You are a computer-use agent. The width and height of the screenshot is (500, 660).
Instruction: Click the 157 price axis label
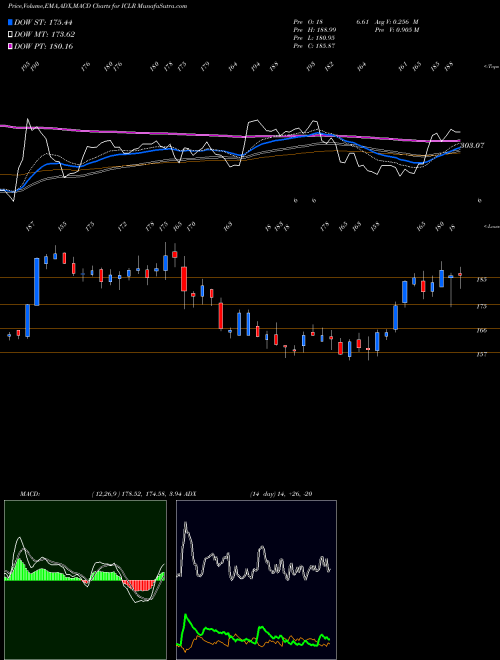point(481,354)
